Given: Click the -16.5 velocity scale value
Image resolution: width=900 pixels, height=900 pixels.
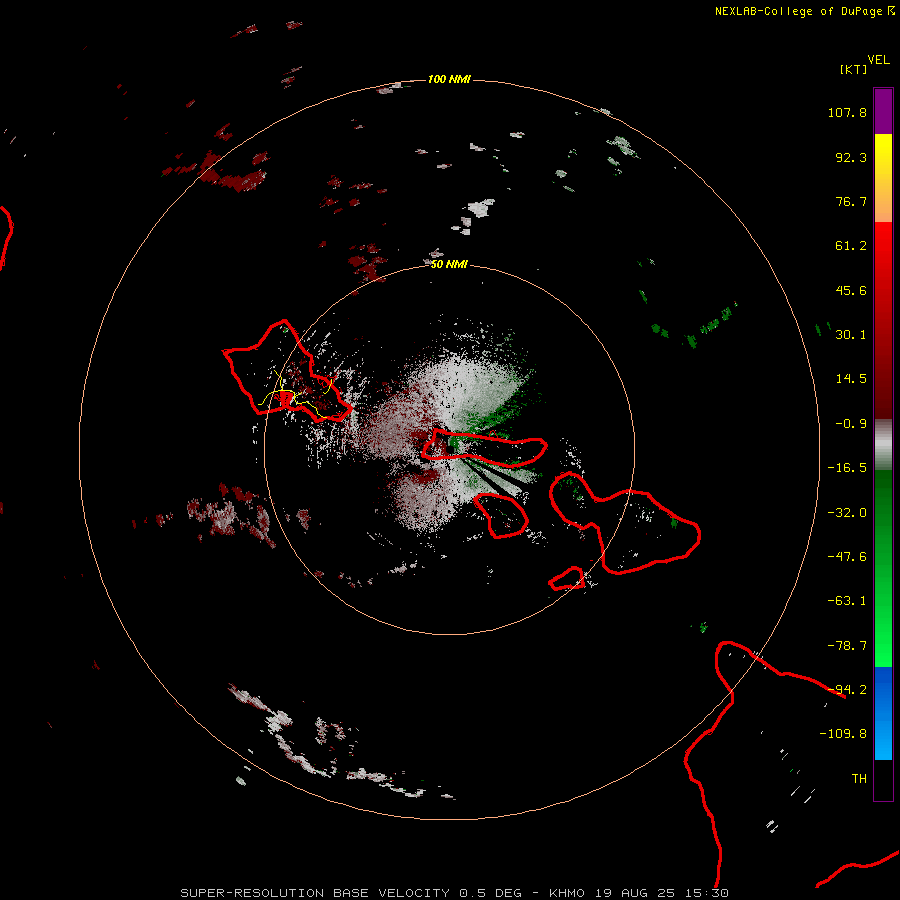Looking at the screenshot, I should (x=847, y=468).
